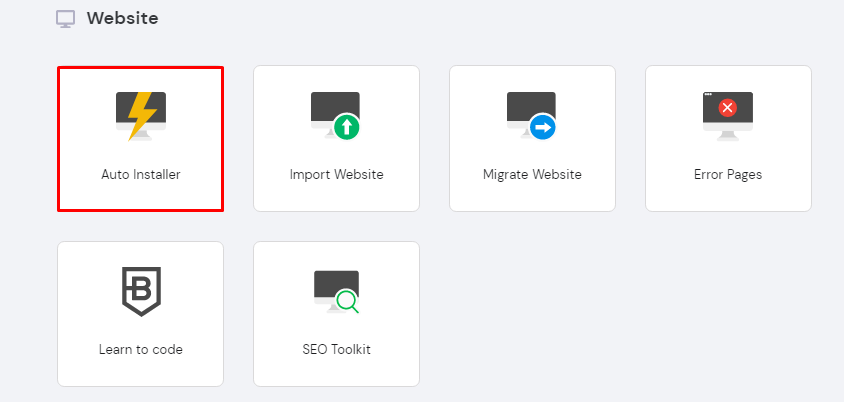Click the Error Pages text label
Image resolution: width=844 pixels, height=402 pixels.
(x=728, y=174)
